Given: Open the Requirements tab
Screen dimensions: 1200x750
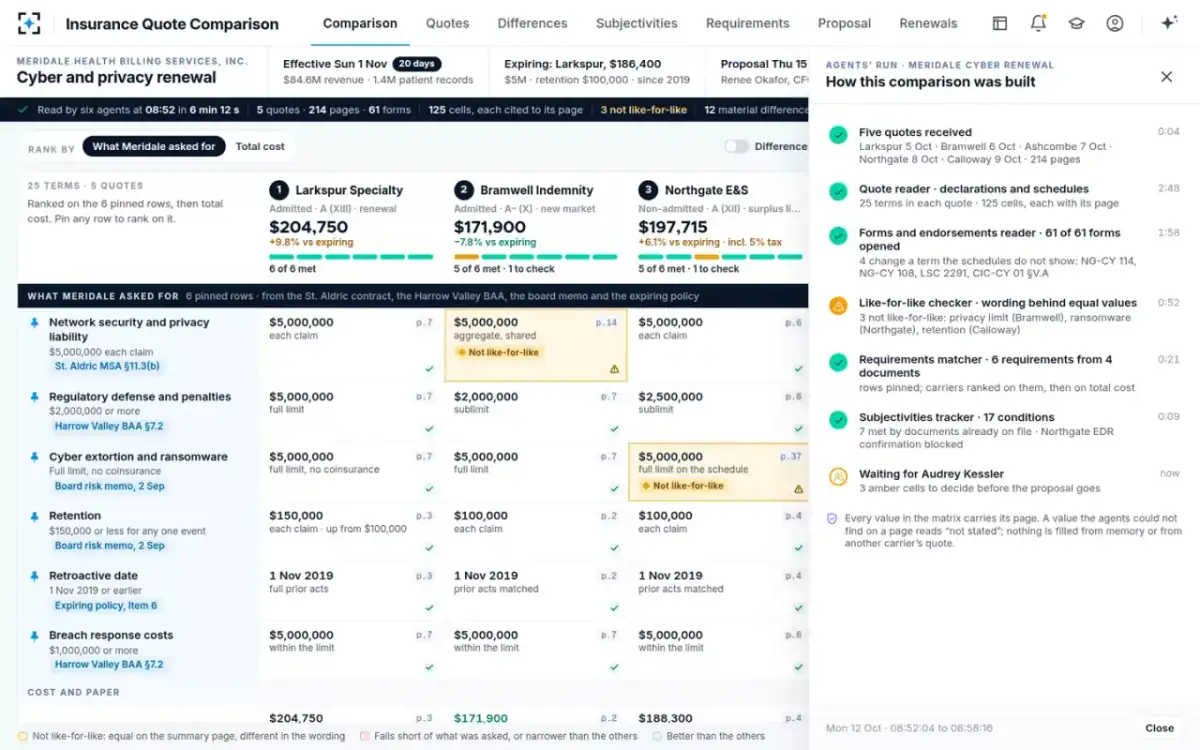Looking at the screenshot, I should pos(747,23).
